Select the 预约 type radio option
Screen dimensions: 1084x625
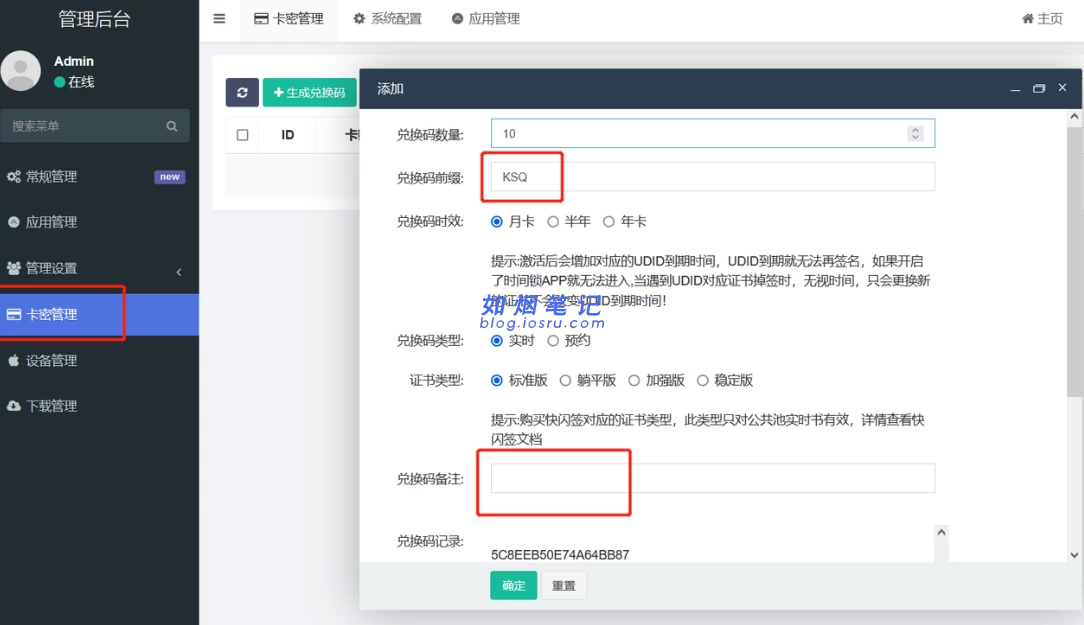tap(553, 341)
